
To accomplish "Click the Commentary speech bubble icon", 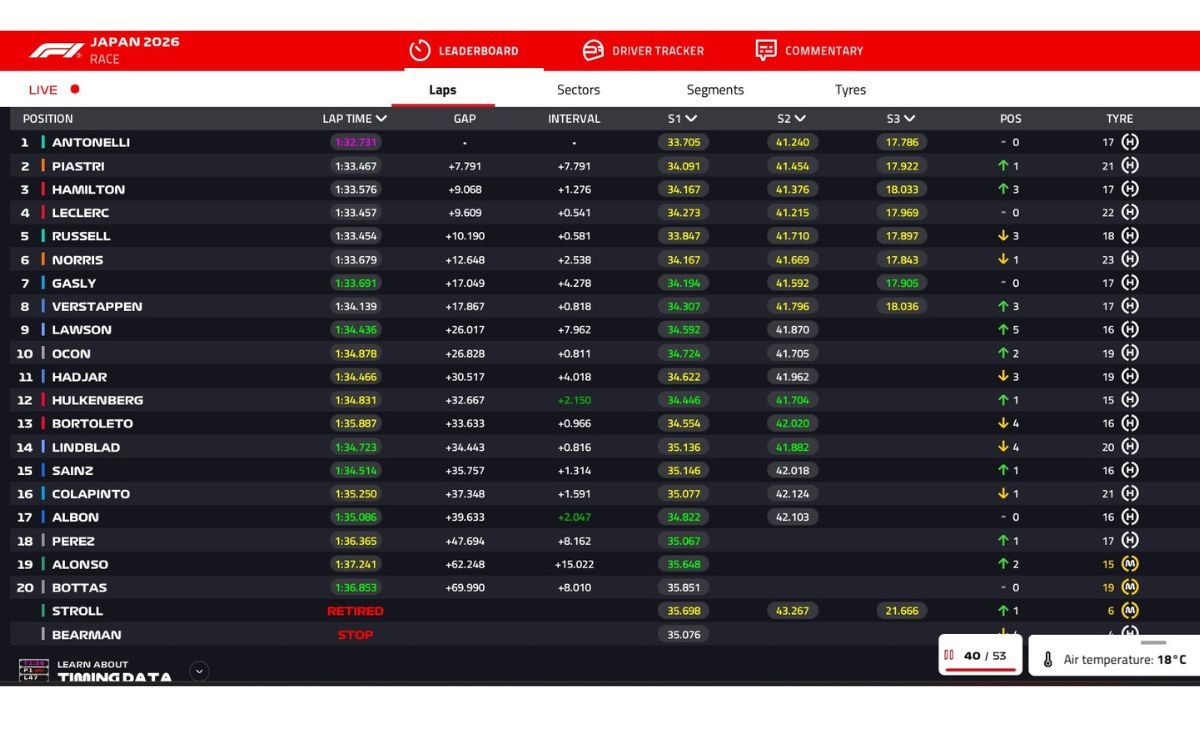I will click(x=766, y=50).
